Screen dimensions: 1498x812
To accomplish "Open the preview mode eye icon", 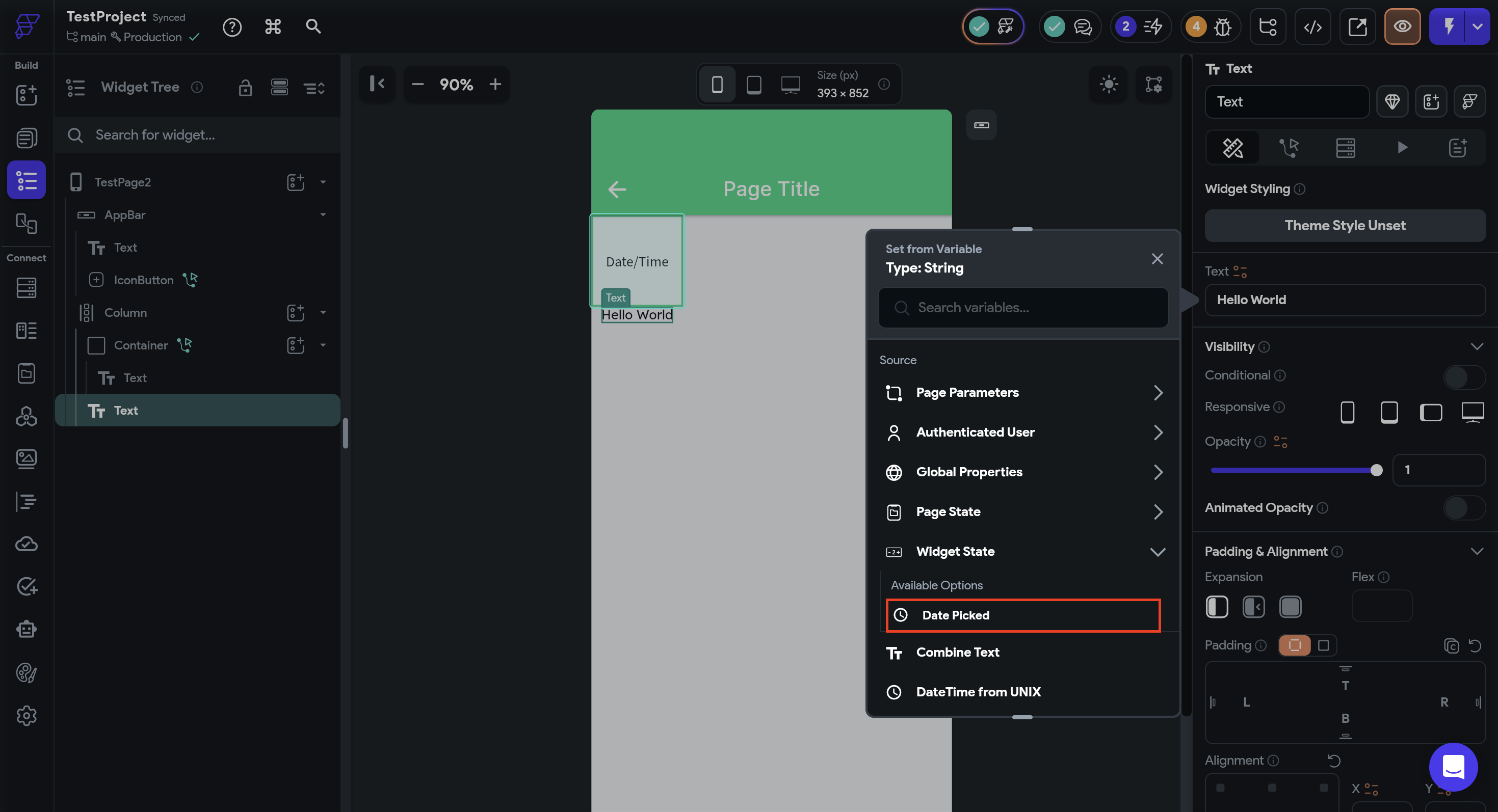I will (x=1402, y=26).
